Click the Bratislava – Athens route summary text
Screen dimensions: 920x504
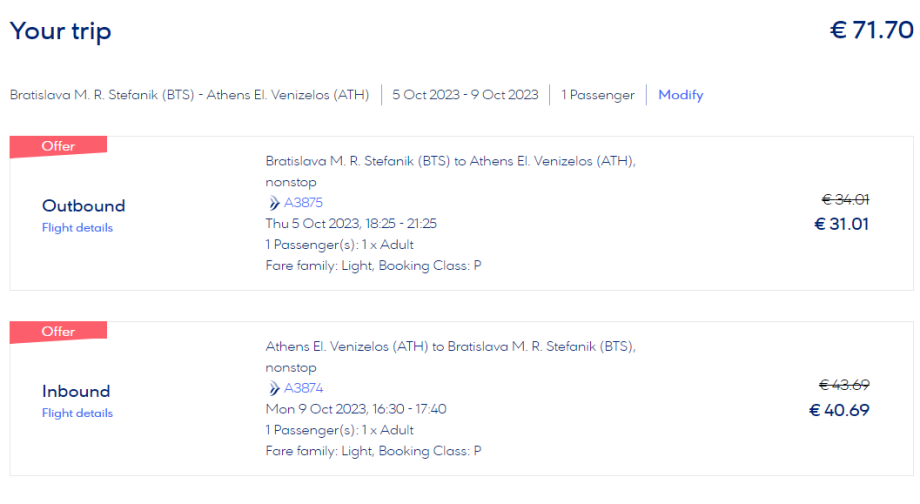pos(189,95)
